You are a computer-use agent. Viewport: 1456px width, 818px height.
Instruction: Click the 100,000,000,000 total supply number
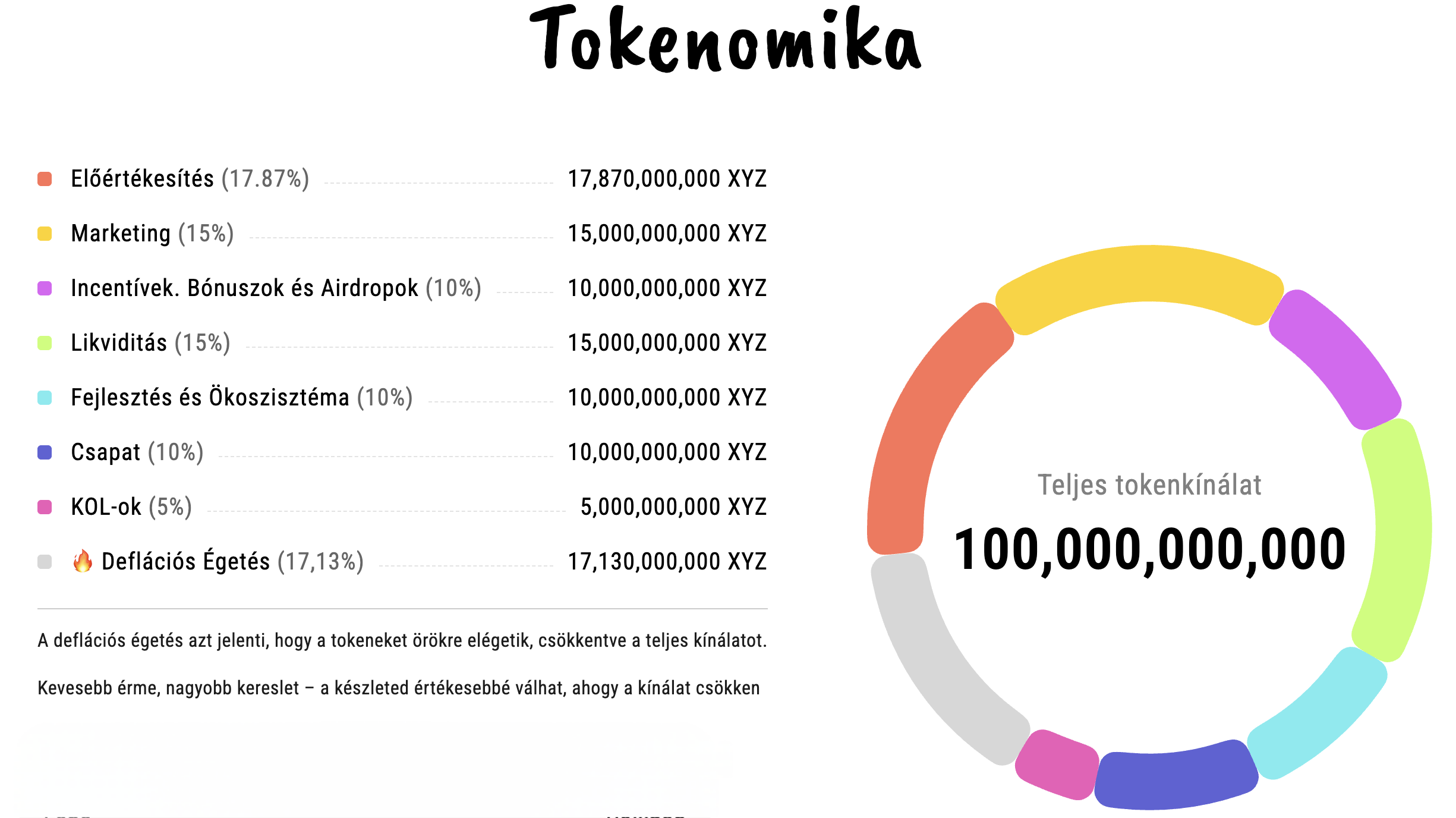coord(1149,550)
